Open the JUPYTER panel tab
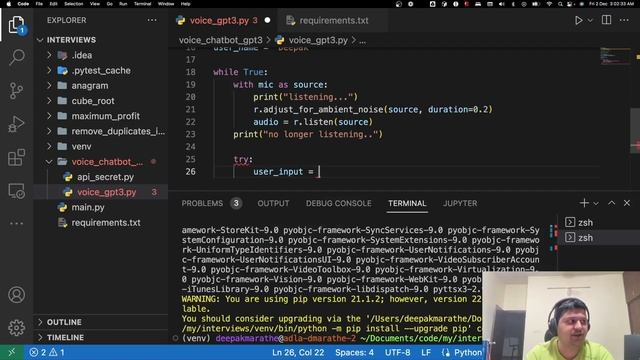 460,203
